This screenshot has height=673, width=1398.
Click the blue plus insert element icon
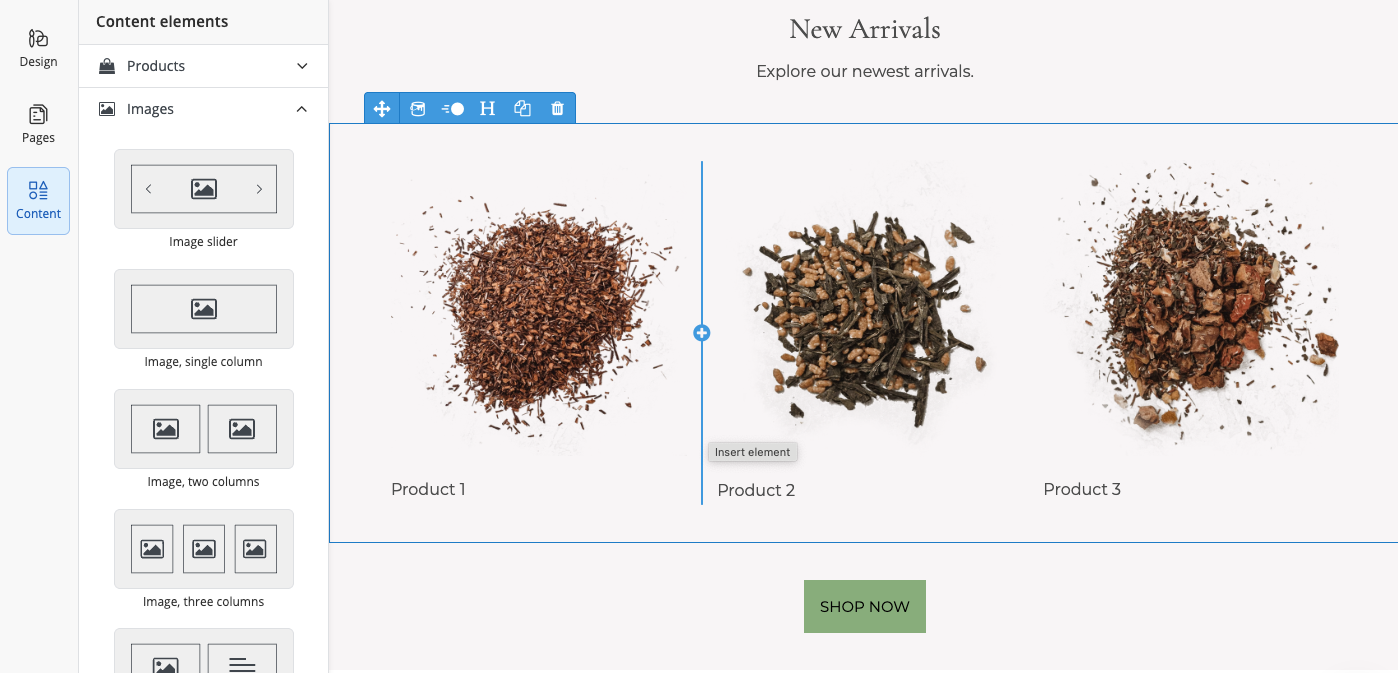[702, 333]
